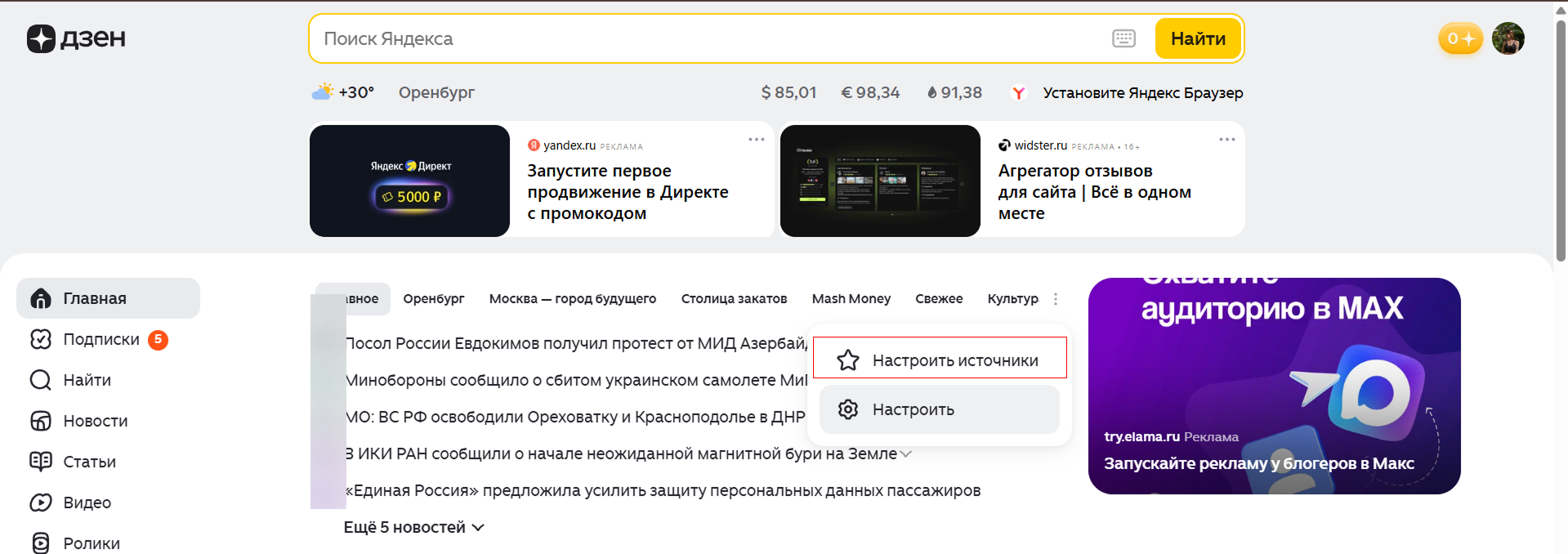Click the Ролики sidebar icon

pyautogui.click(x=41, y=543)
